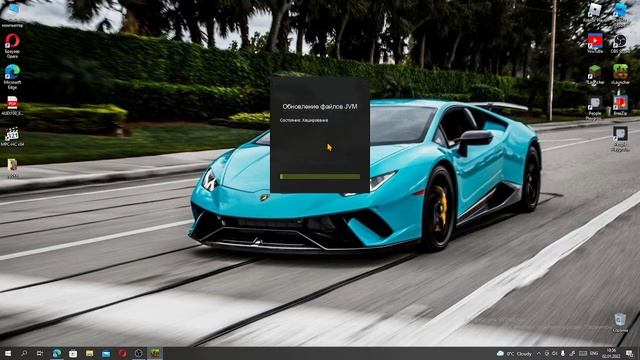
Task: Open Task View from the taskbar
Action: coord(40,353)
